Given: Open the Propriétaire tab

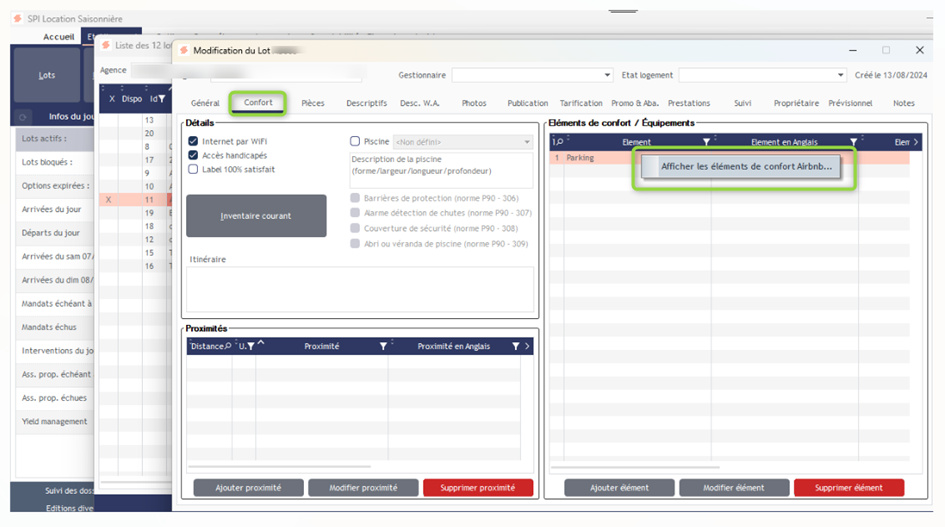Looking at the screenshot, I should click(x=795, y=103).
